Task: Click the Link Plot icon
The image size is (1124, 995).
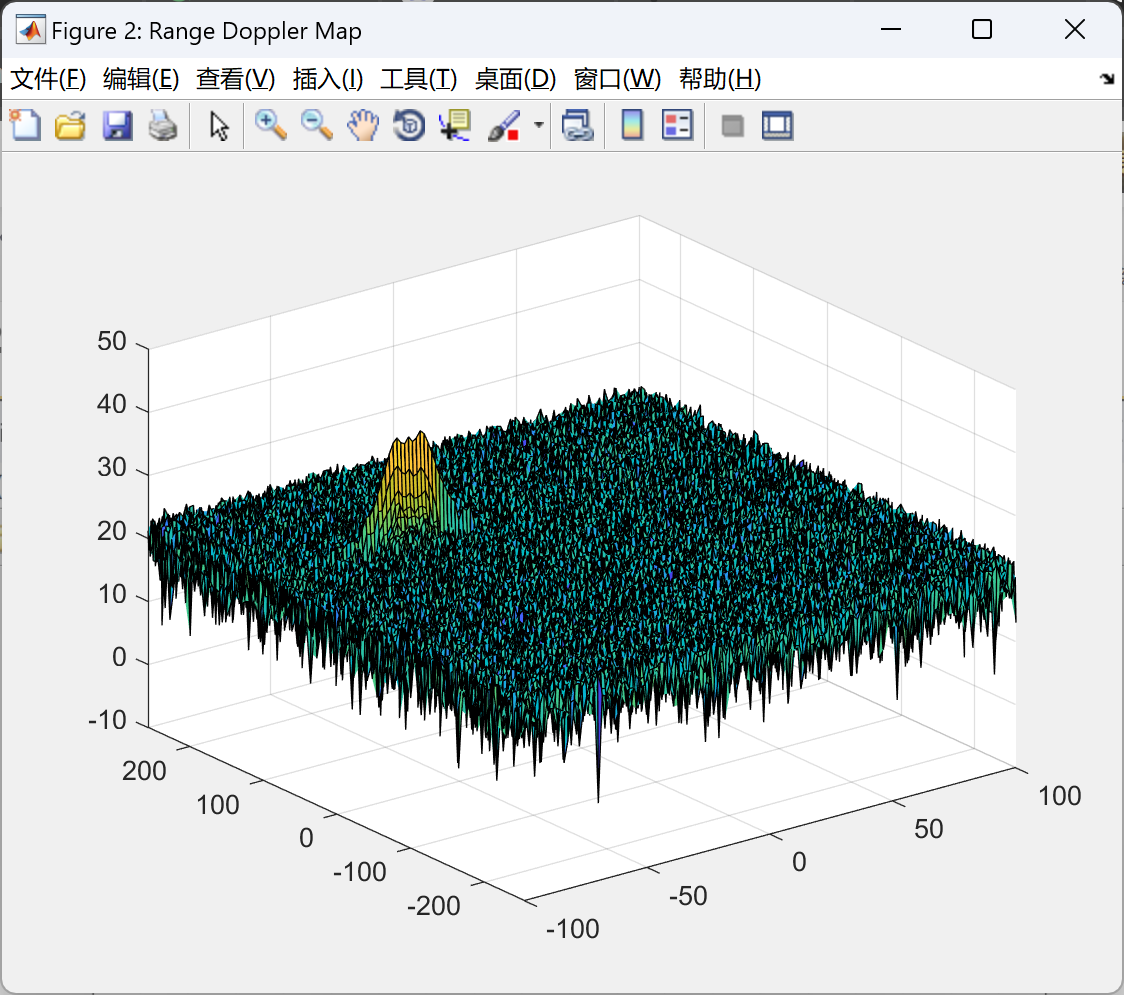Action: click(578, 125)
